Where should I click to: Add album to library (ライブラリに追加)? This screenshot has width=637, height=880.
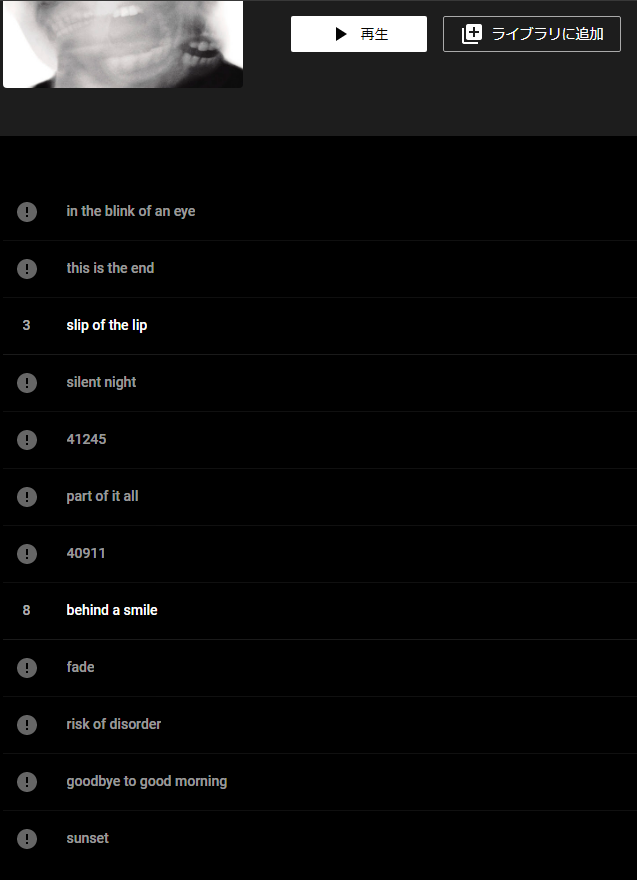pyautogui.click(x=531, y=34)
